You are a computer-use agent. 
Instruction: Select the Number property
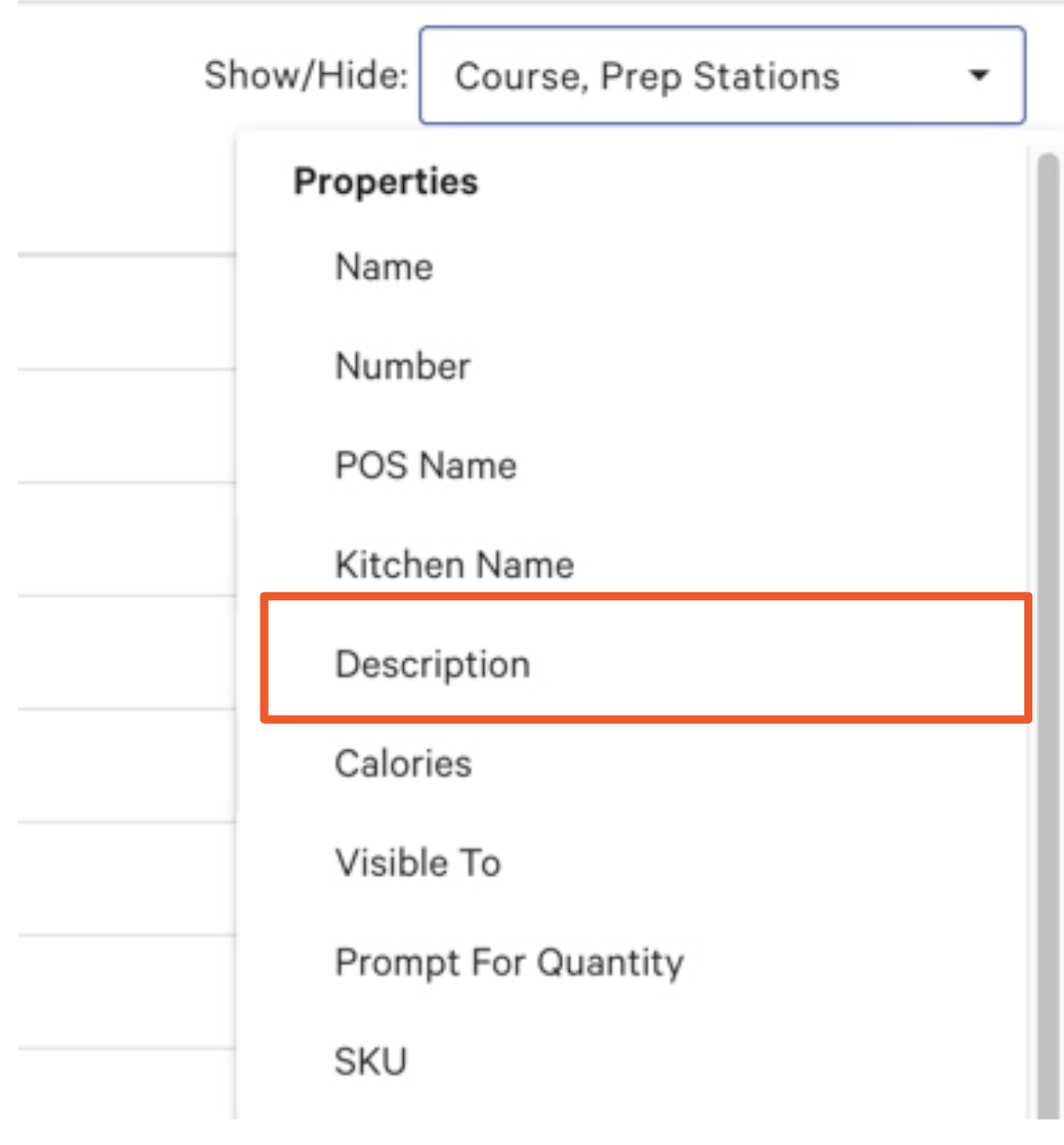coord(402,366)
